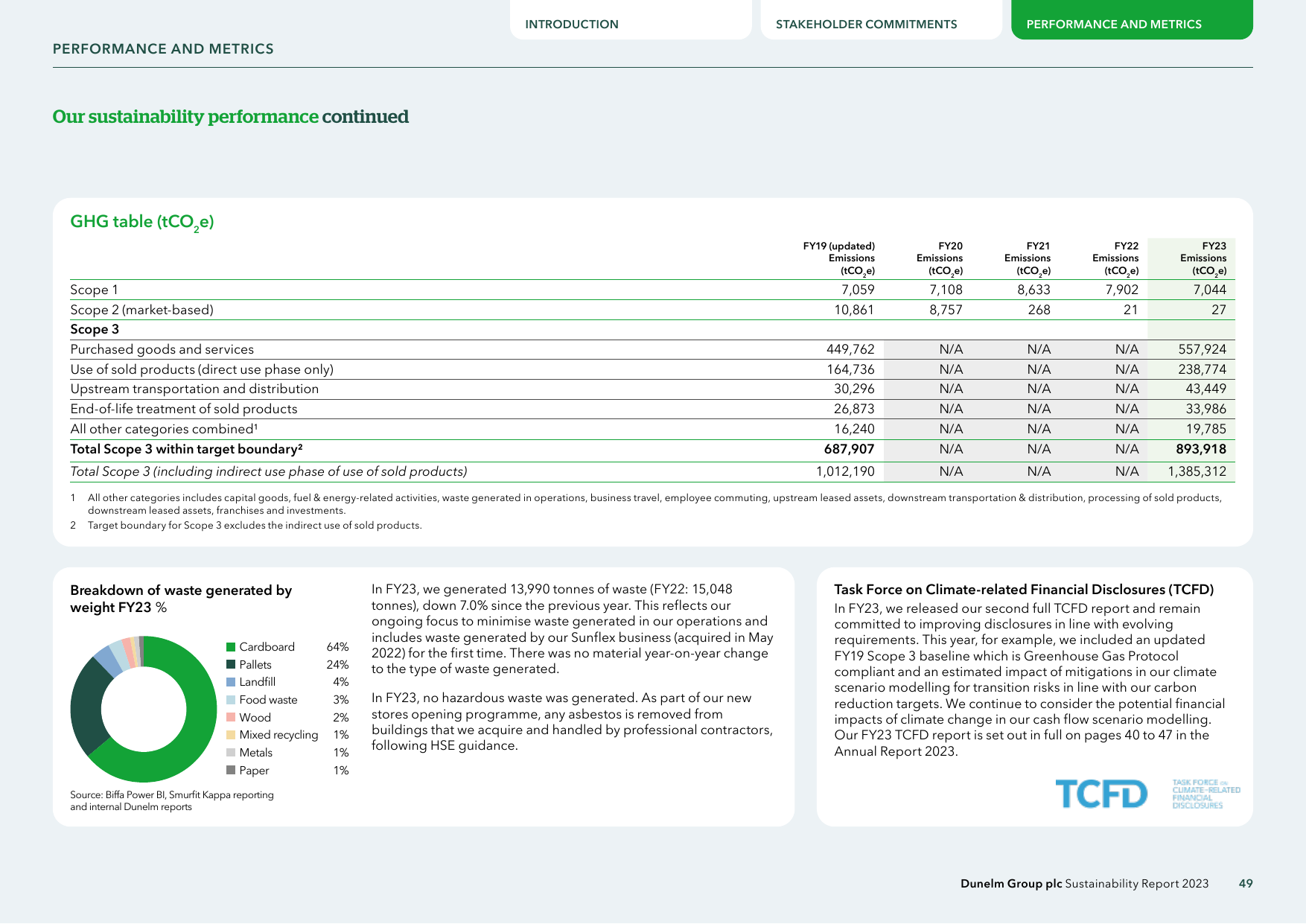The width and height of the screenshot is (1306, 924).
Task: Select the Performance and Metrics tab
Action: pyautogui.click(x=1132, y=20)
